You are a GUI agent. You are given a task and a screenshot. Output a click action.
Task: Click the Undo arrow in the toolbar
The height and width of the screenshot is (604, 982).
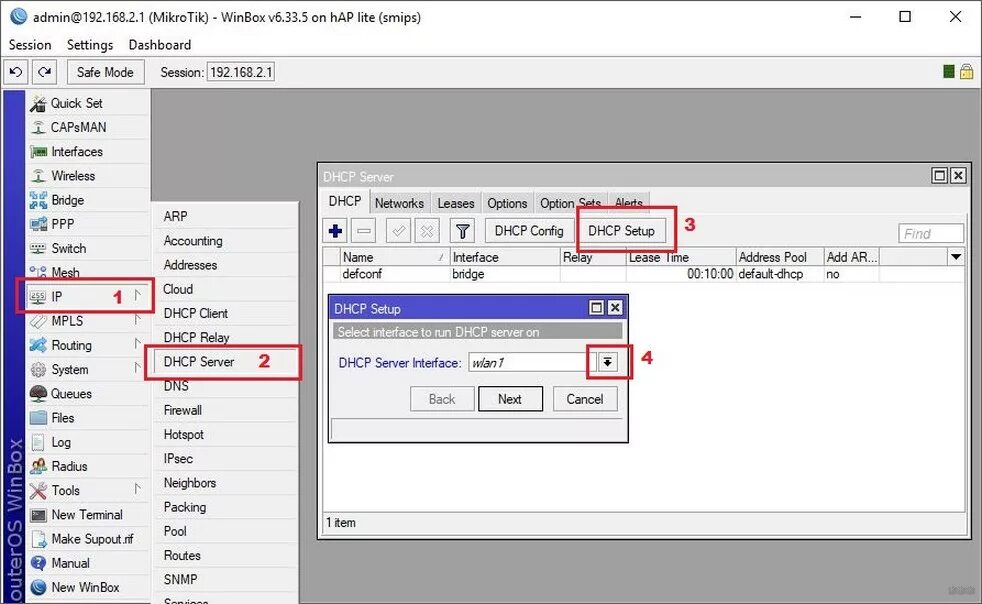(16, 72)
